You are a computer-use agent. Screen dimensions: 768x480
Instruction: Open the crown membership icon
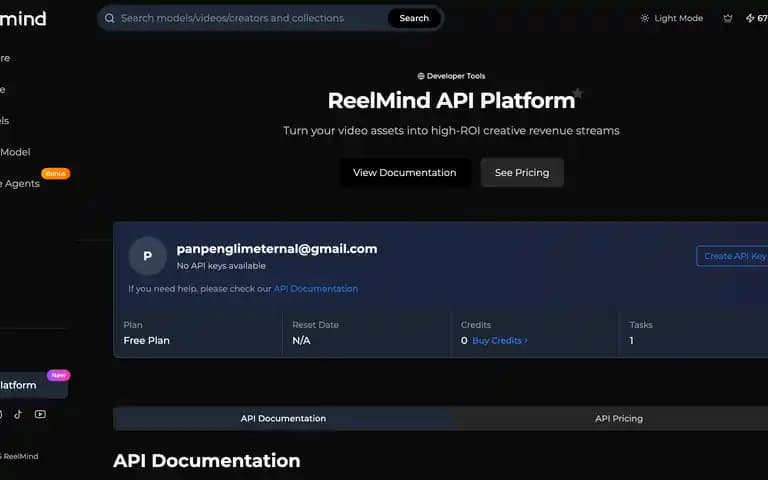point(728,18)
